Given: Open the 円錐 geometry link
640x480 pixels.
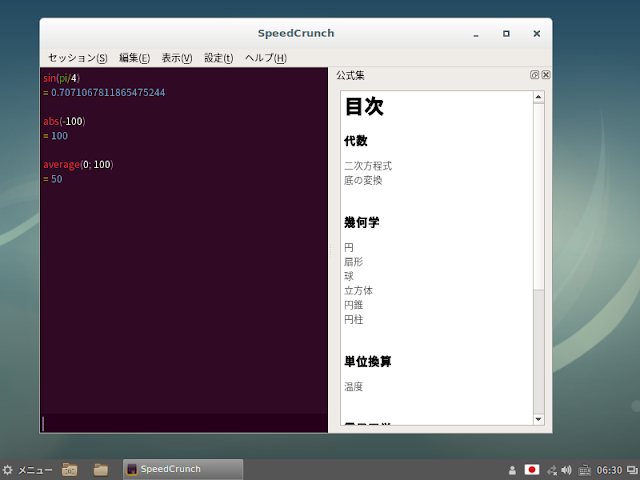Looking at the screenshot, I should (353, 305).
